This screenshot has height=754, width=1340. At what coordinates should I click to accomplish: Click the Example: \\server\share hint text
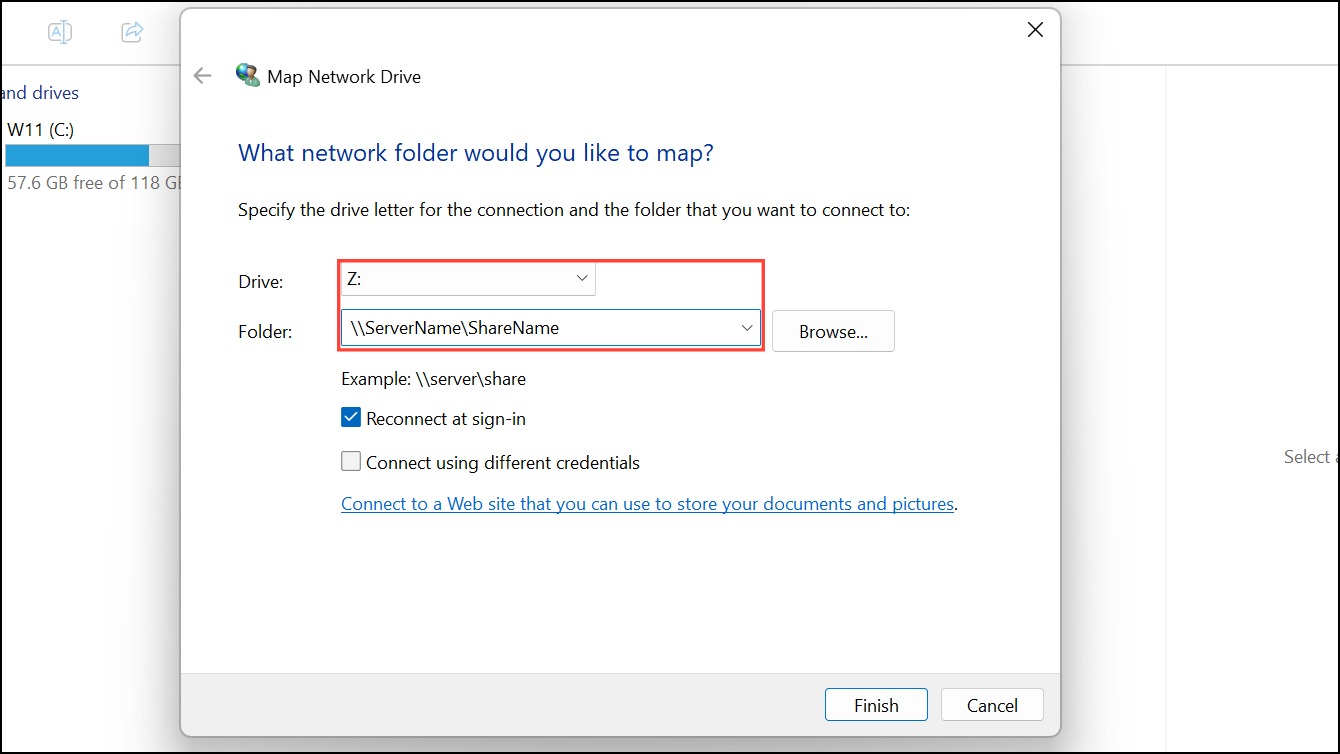coord(433,379)
